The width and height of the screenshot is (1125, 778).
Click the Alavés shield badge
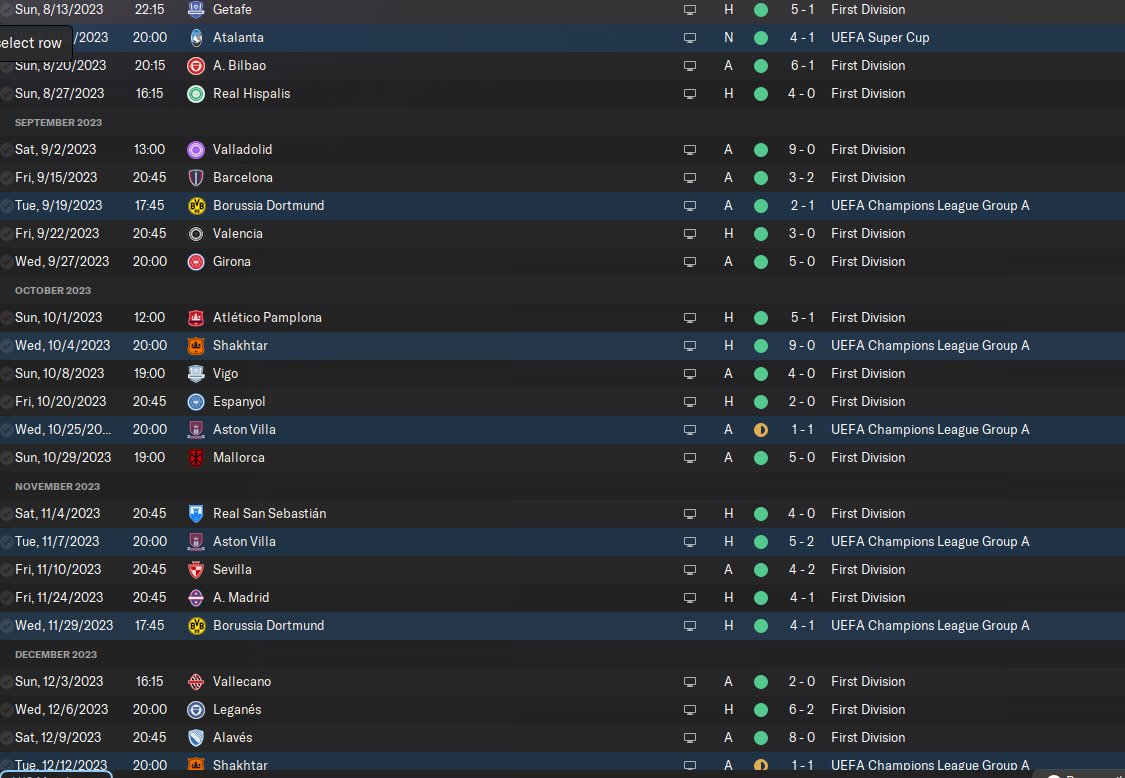tap(196, 738)
